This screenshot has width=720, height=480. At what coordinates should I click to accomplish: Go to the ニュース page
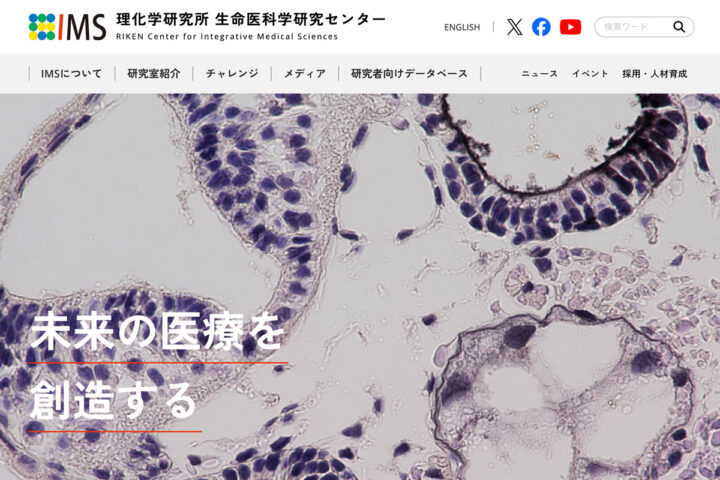click(x=539, y=73)
